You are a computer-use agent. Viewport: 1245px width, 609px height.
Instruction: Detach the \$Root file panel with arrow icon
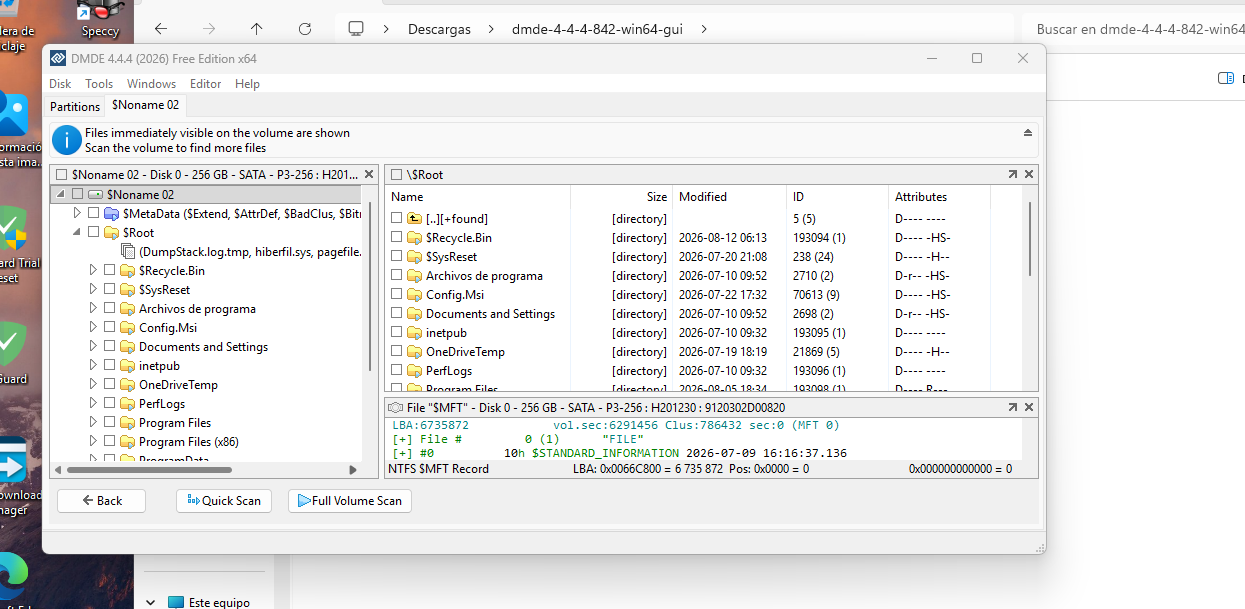click(x=1012, y=174)
